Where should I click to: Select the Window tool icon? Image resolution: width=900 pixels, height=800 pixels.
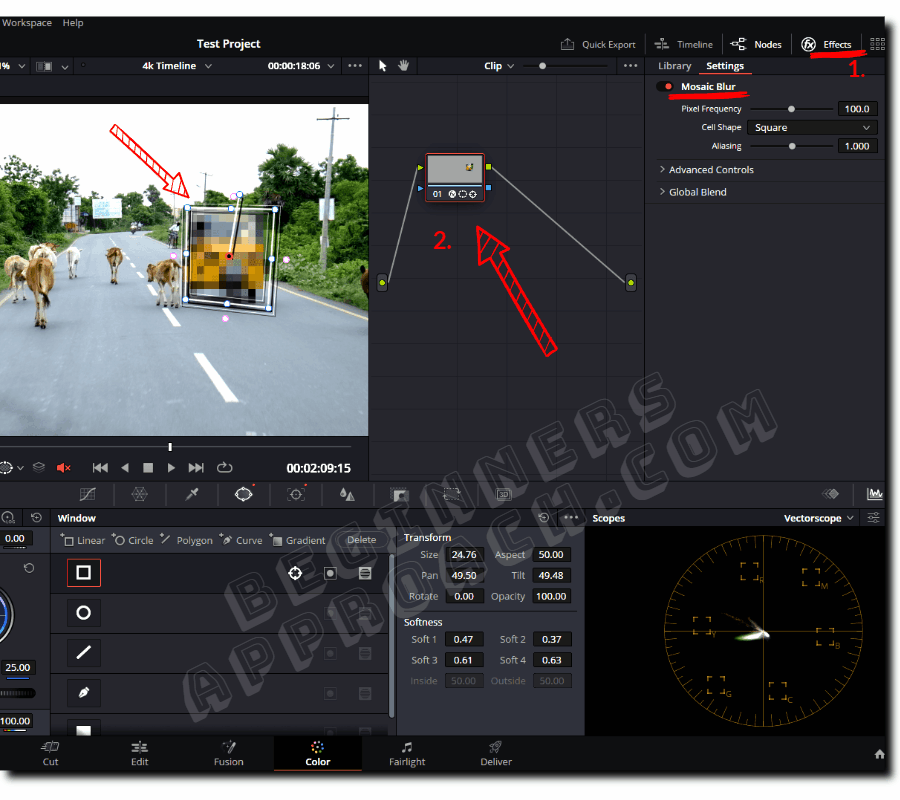pos(245,494)
